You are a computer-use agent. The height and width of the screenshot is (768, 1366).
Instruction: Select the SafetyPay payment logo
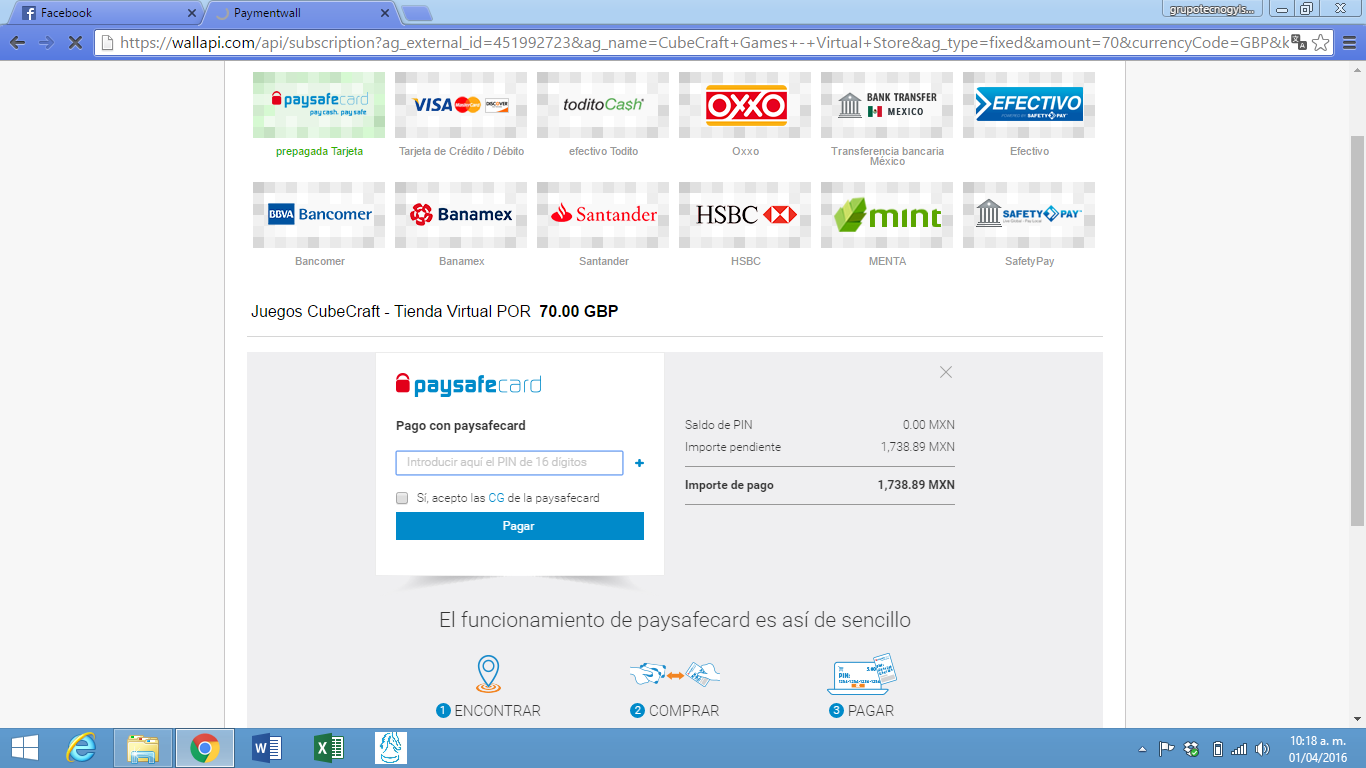coord(1029,215)
